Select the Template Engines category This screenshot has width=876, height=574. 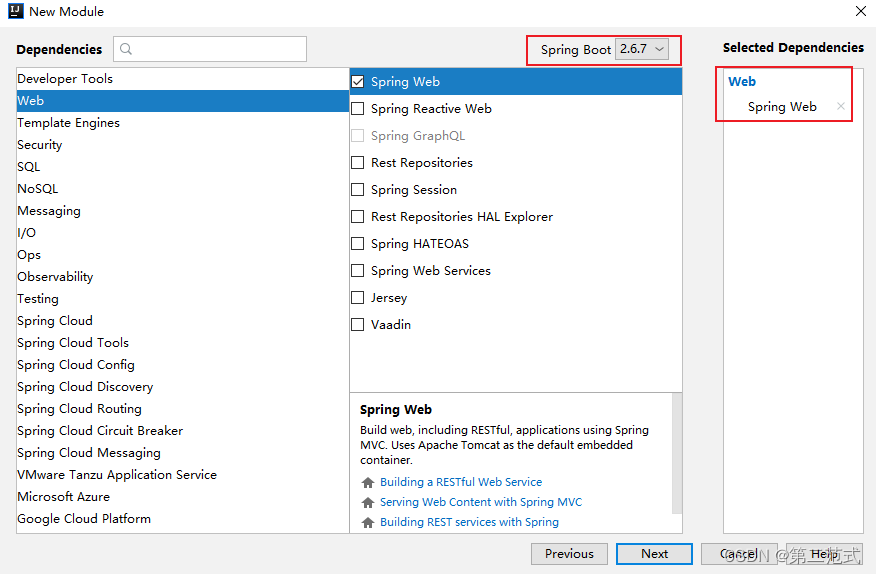pos(183,123)
